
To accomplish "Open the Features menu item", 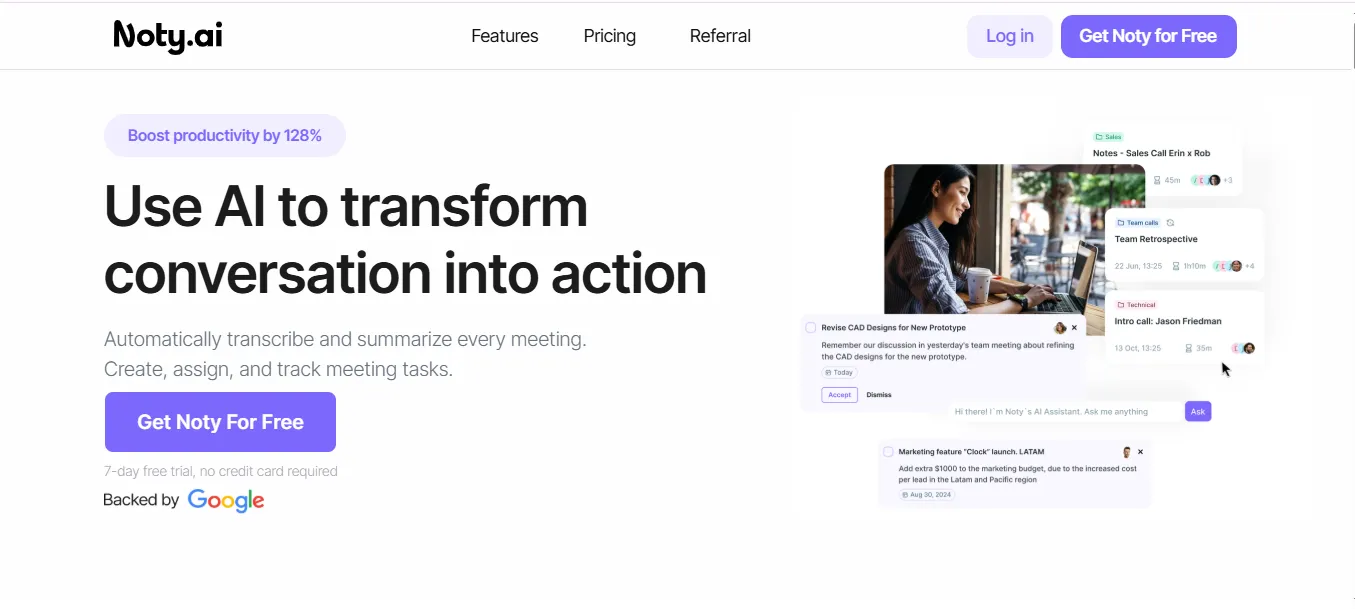I will (x=505, y=36).
